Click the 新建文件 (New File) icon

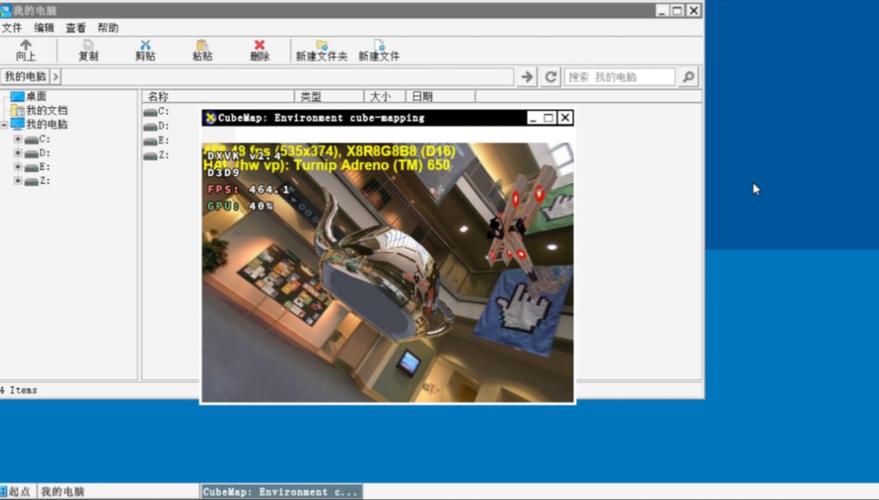pos(379,49)
